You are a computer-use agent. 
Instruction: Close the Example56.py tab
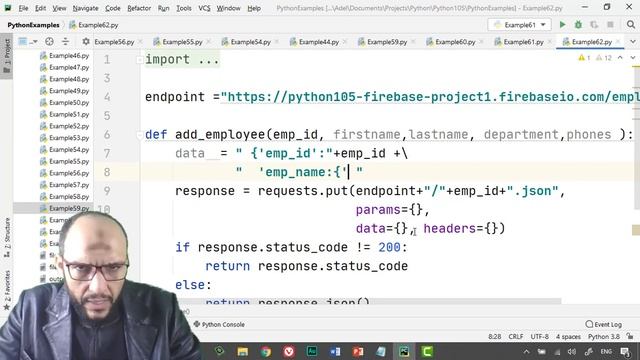[x=140, y=42]
